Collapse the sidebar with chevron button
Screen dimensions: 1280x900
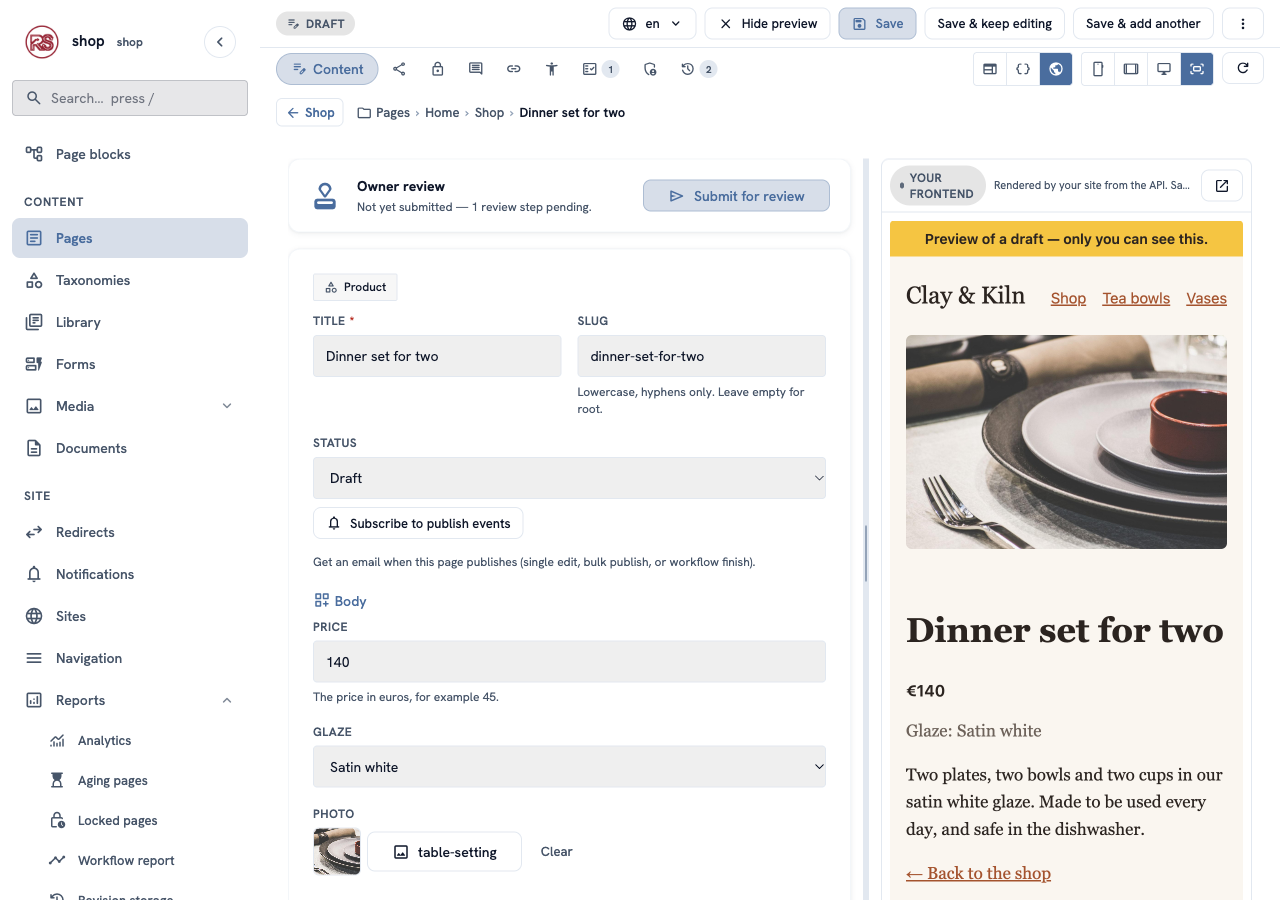(220, 42)
